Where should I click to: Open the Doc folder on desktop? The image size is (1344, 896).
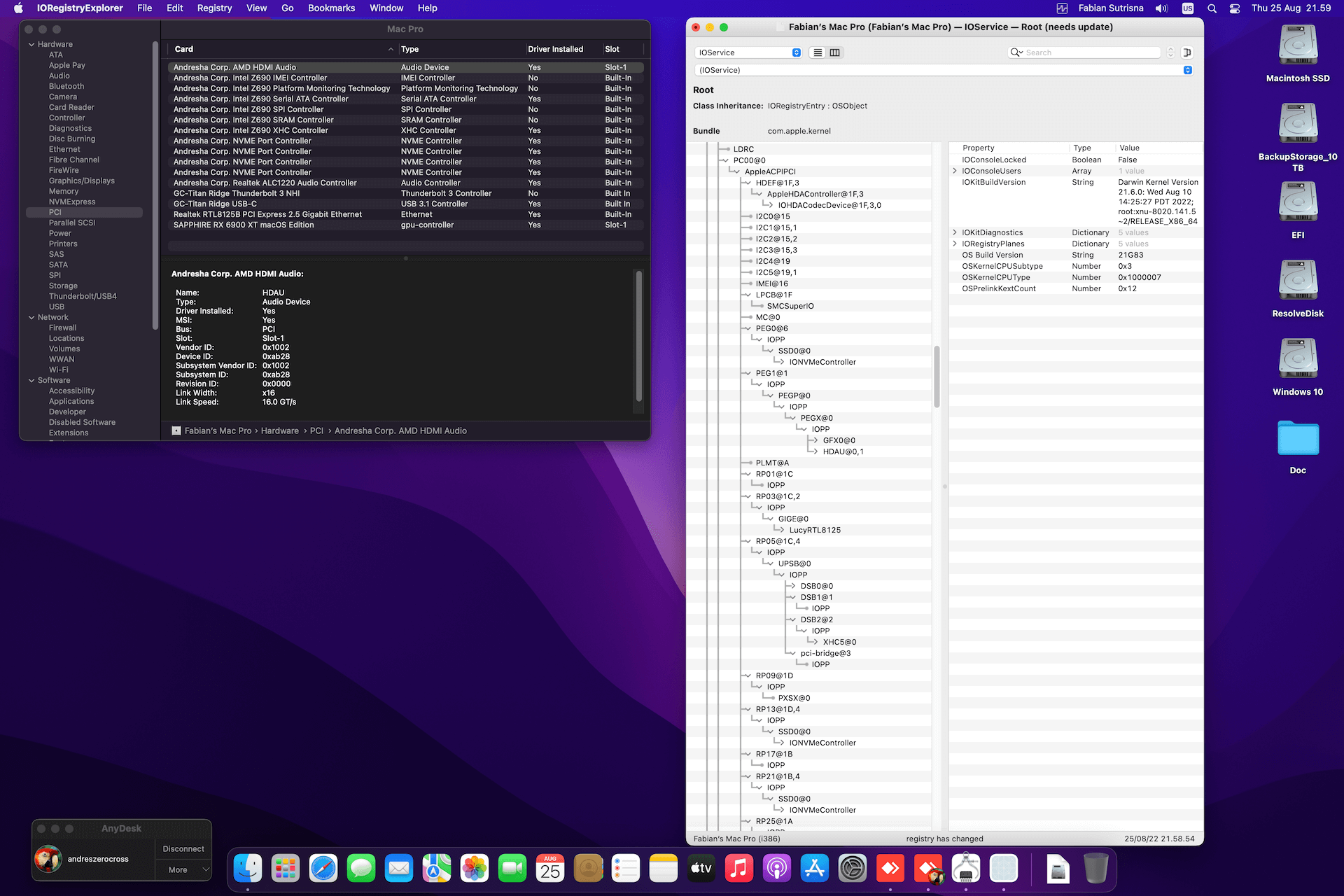click(1297, 440)
